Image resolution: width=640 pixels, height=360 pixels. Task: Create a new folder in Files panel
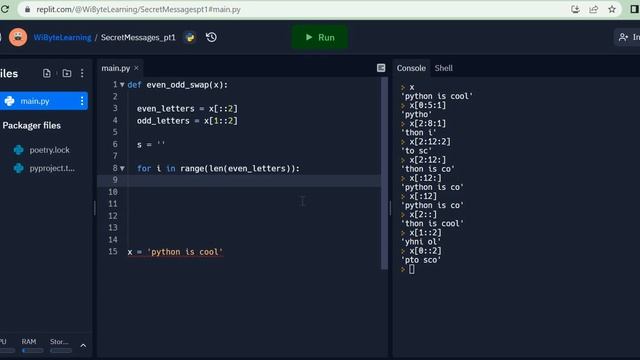(x=67, y=73)
